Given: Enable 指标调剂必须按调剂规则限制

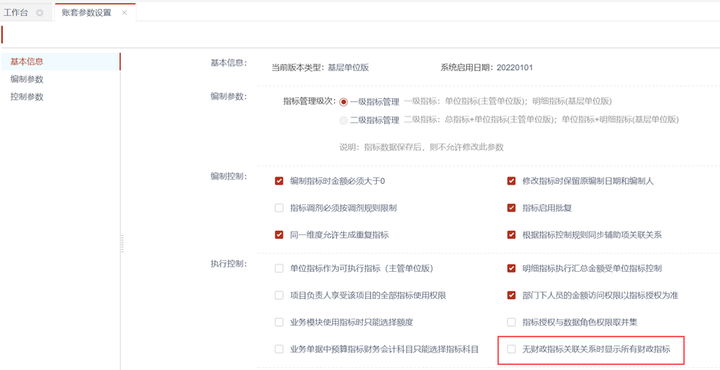Looking at the screenshot, I should (279, 208).
